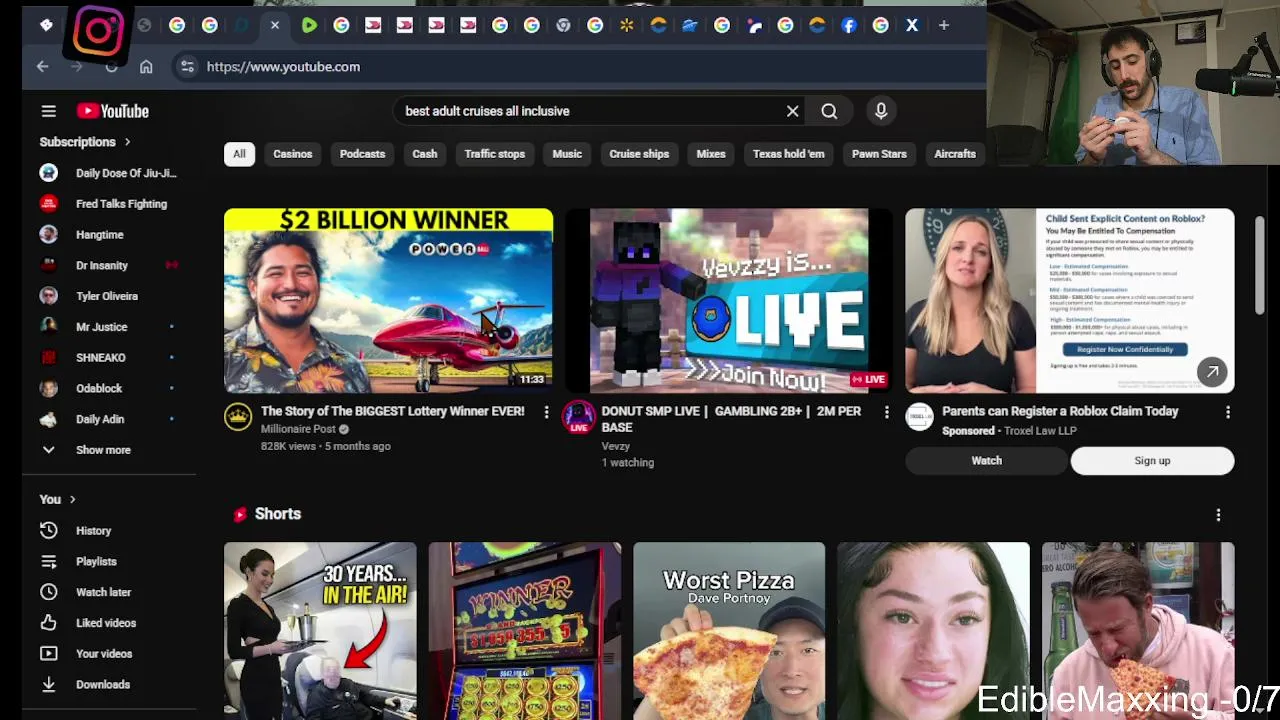Expand the Subscriptions section chevron

click(x=127, y=142)
